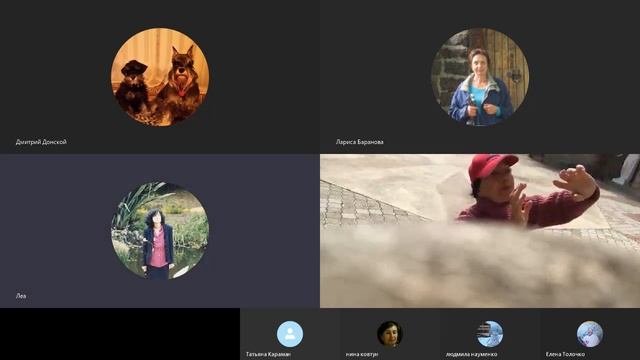Click Лариса Баранова's round profile photo

pyautogui.click(x=480, y=77)
